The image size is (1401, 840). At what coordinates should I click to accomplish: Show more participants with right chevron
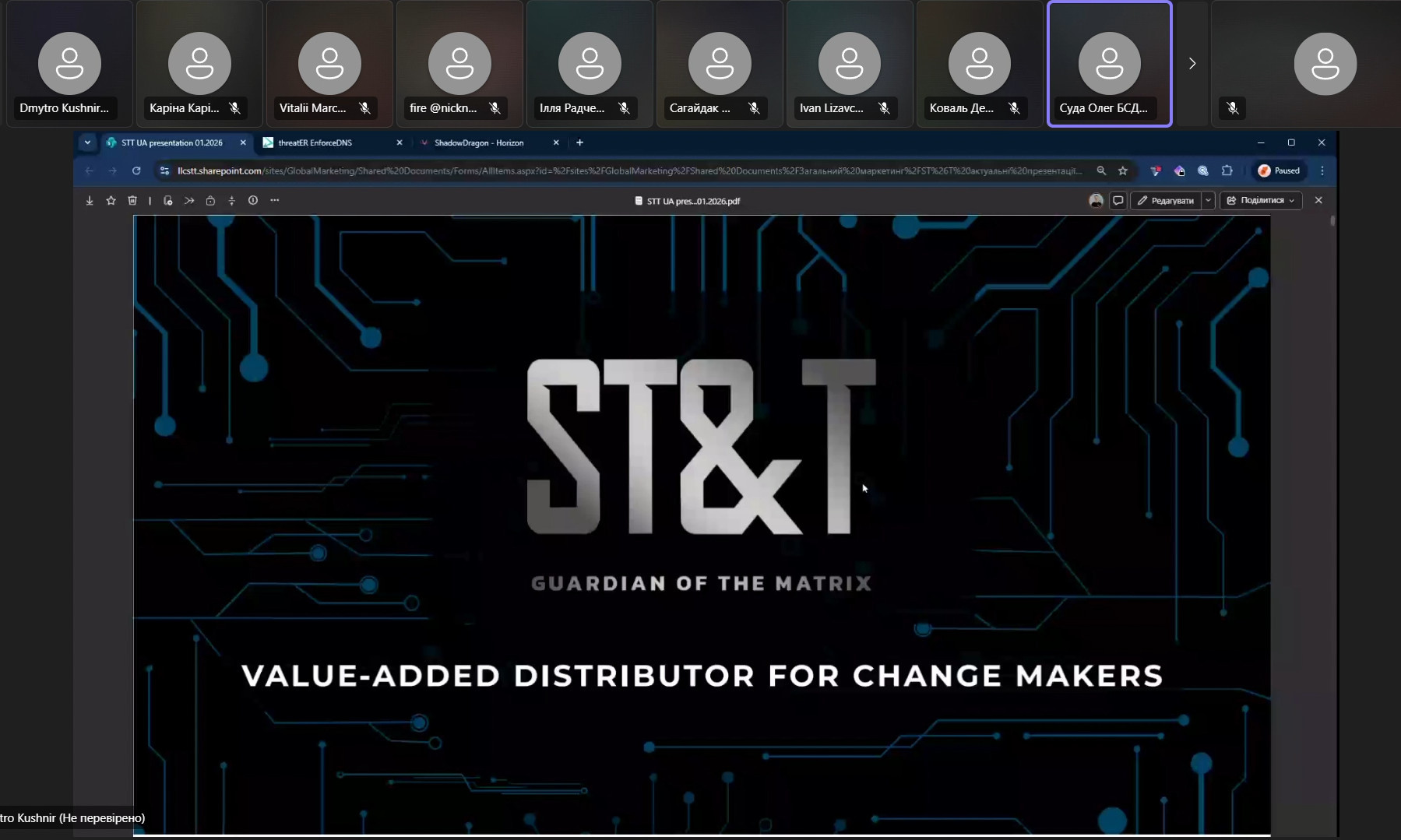pyautogui.click(x=1192, y=64)
